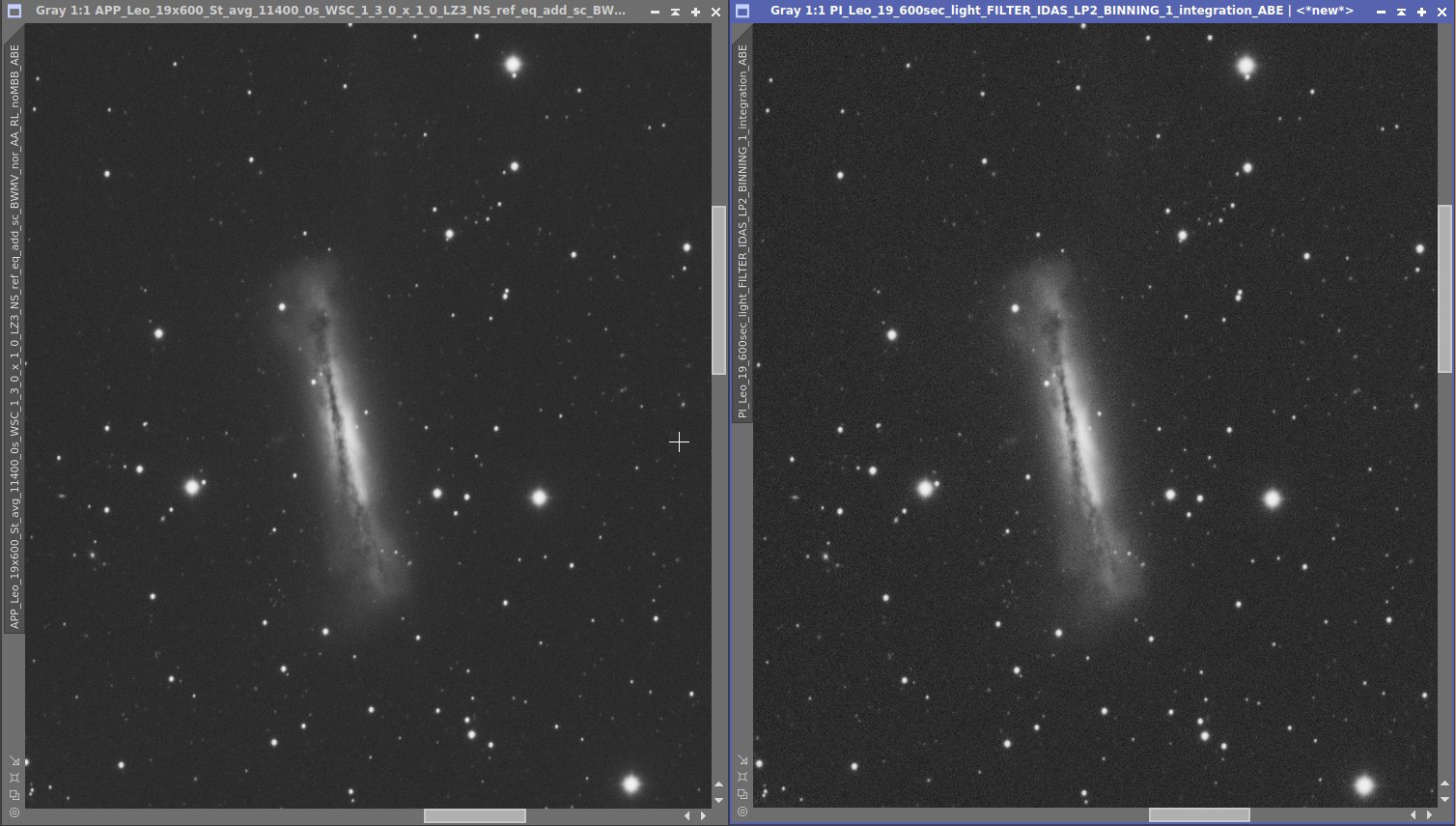This screenshot has height=826, width=1456.
Task: Click the concentric circle icon in APP_Leo window
Action: (x=14, y=812)
